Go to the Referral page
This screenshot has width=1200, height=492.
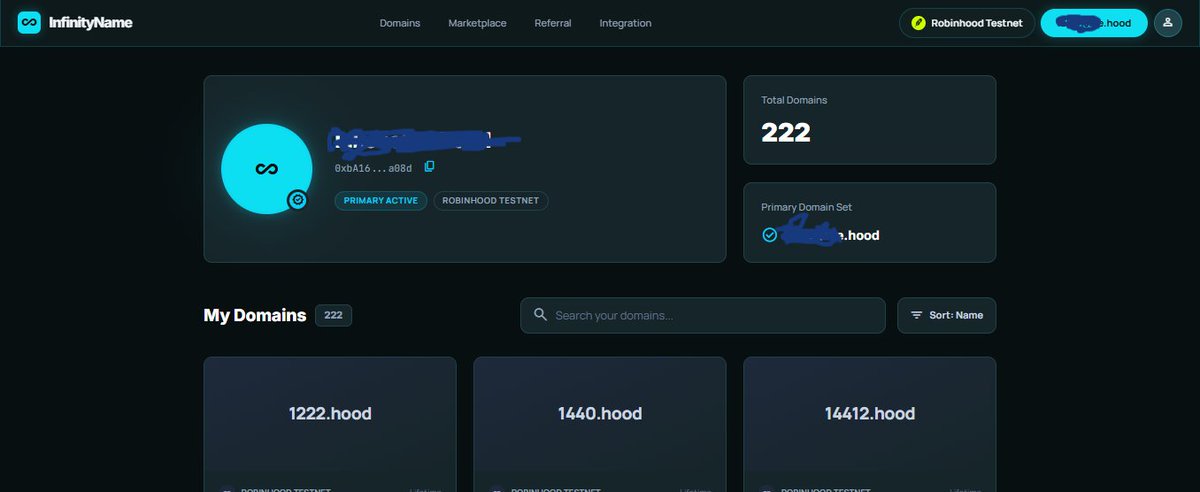(x=553, y=23)
